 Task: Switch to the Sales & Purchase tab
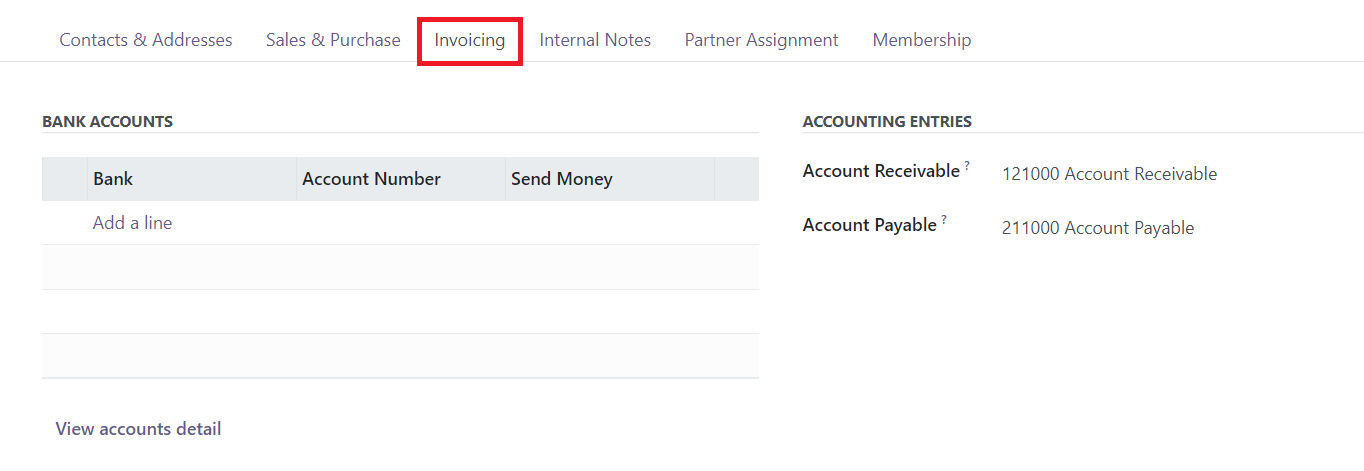click(x=333, y=40)
